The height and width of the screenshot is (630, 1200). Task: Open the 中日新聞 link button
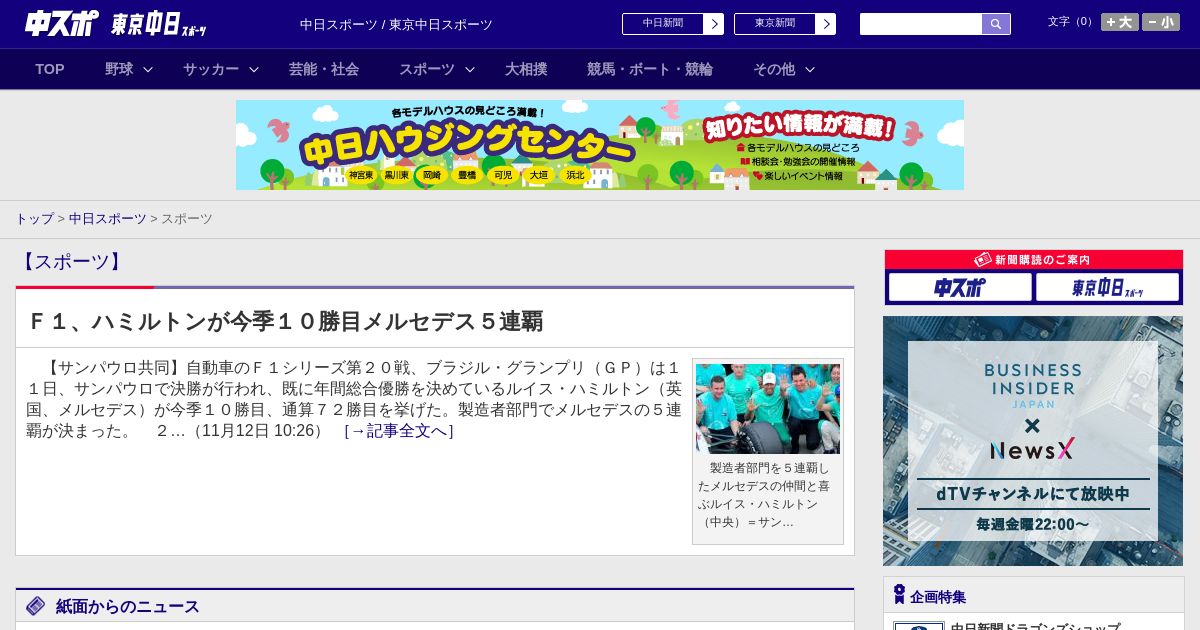(663, 24)
